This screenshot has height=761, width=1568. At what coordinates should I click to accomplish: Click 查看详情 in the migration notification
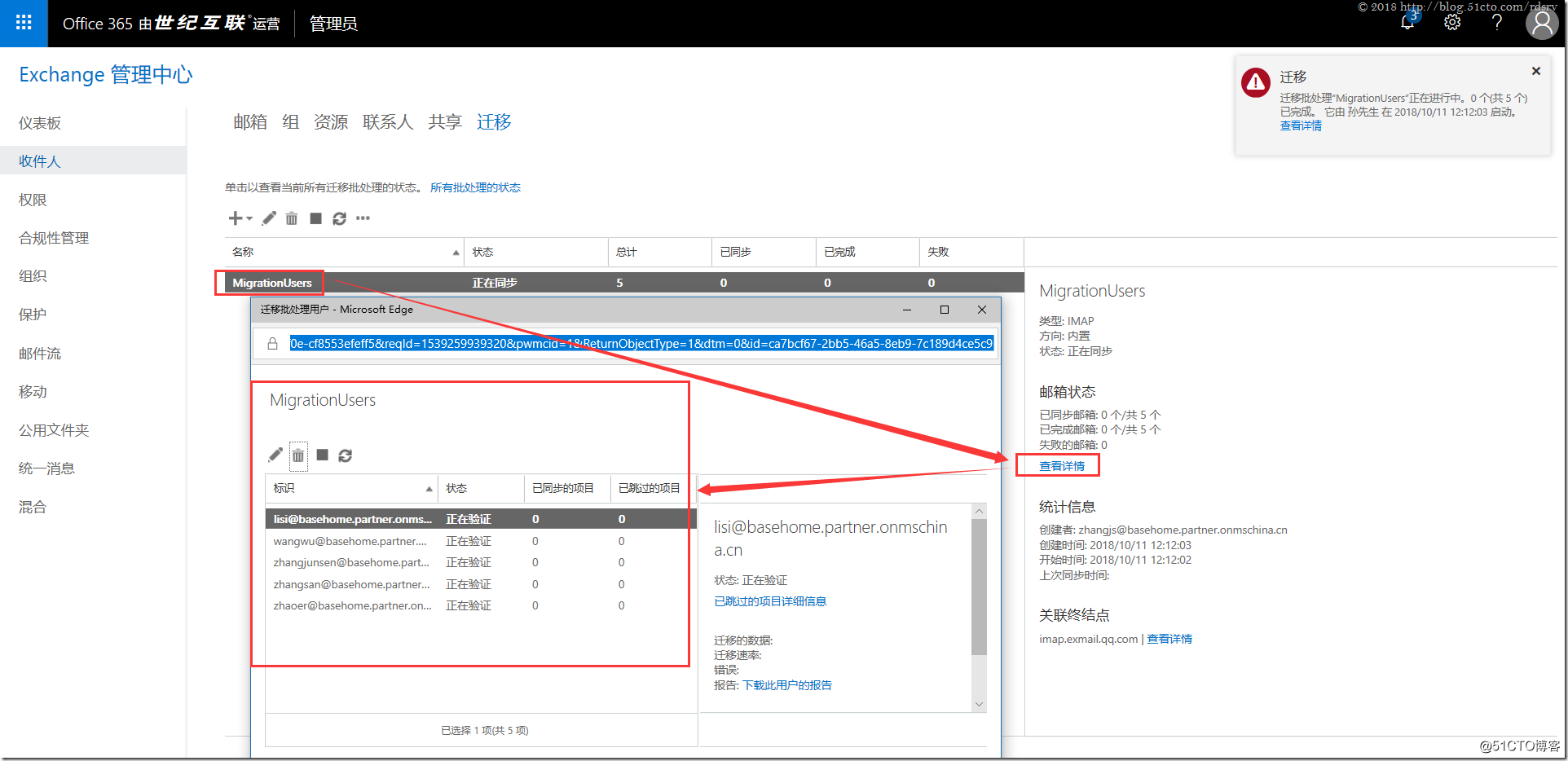[x=1301, y=125]
